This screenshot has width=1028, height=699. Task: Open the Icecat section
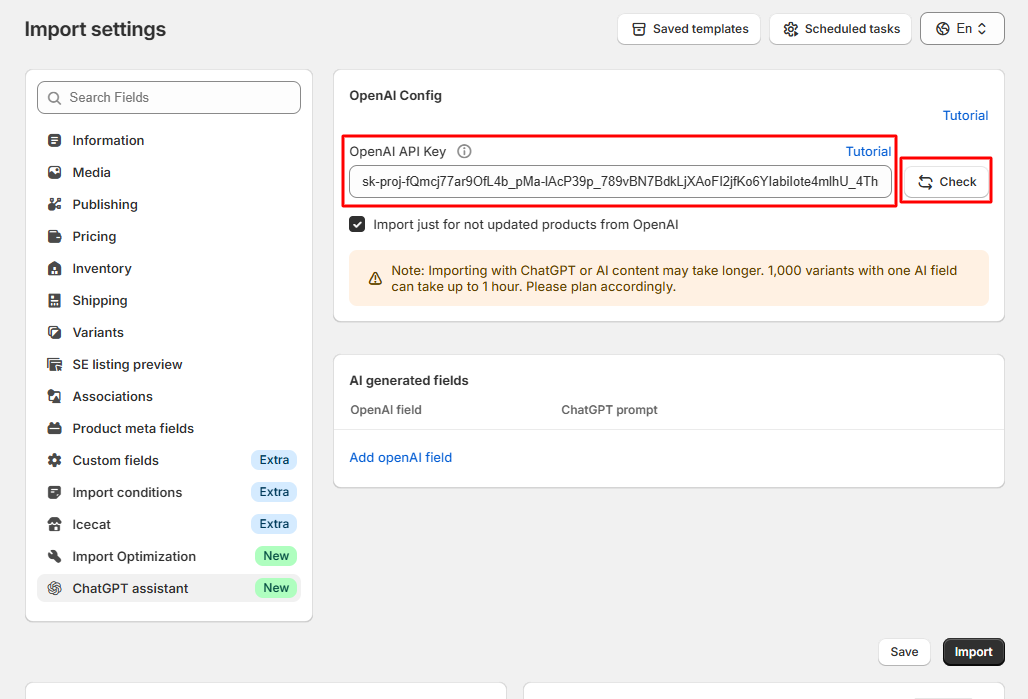[x=169, y=525]
